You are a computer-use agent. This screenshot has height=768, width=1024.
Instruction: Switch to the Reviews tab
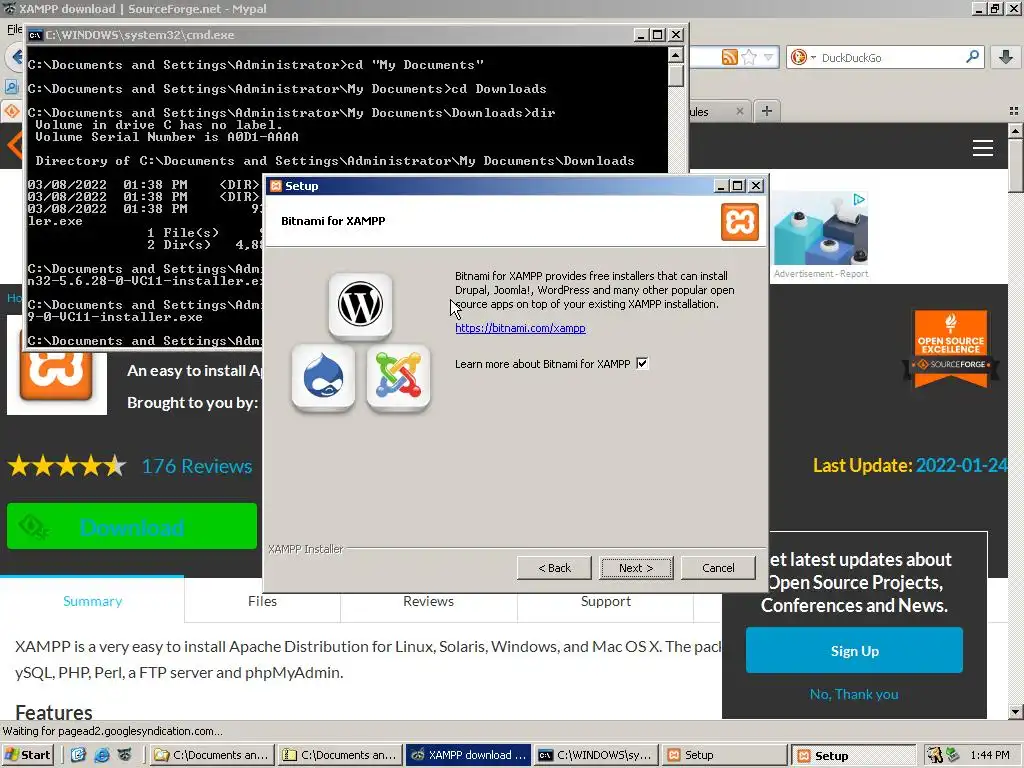pyautogui.click(x=428, y=601)
